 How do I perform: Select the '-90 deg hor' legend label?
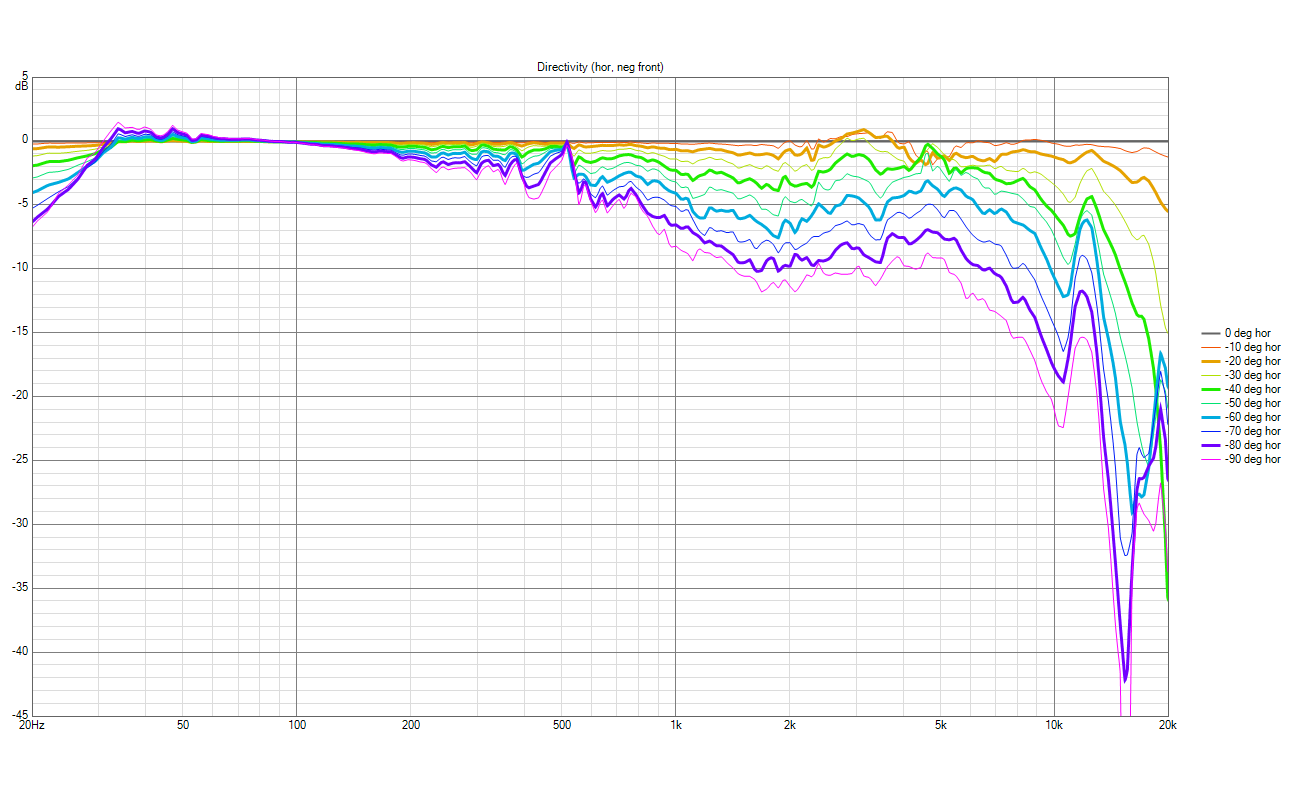[x=1252, y=459]
